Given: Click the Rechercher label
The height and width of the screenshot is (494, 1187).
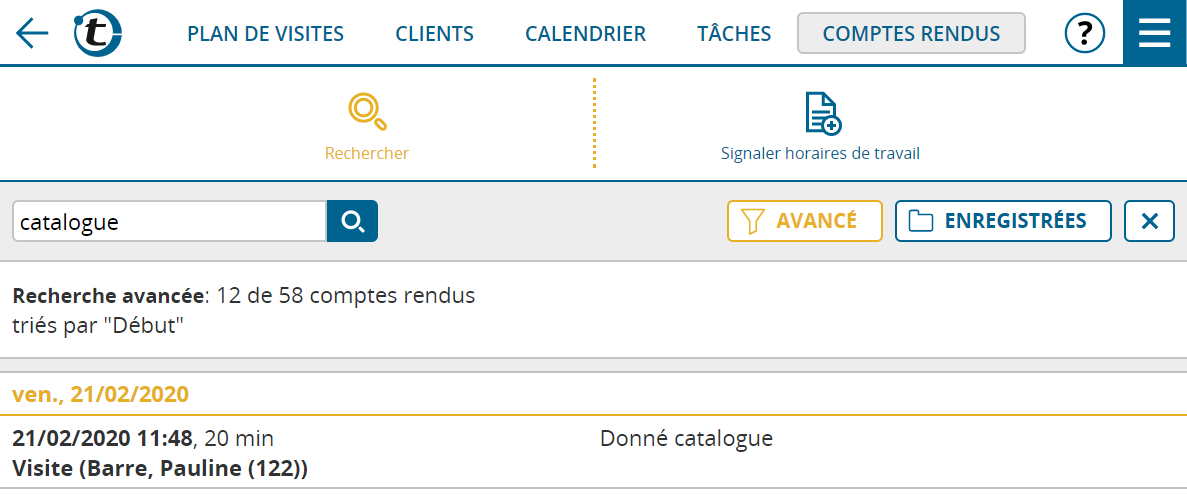Looking at the screenshot, I should coord(367,154).
